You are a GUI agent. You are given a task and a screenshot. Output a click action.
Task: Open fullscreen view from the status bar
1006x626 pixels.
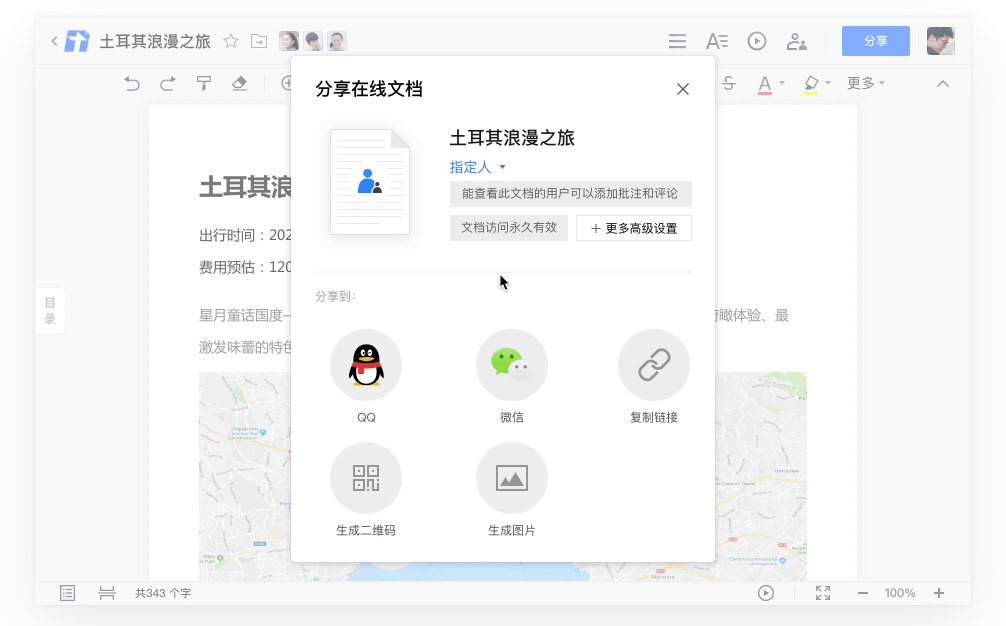(822, 593)
